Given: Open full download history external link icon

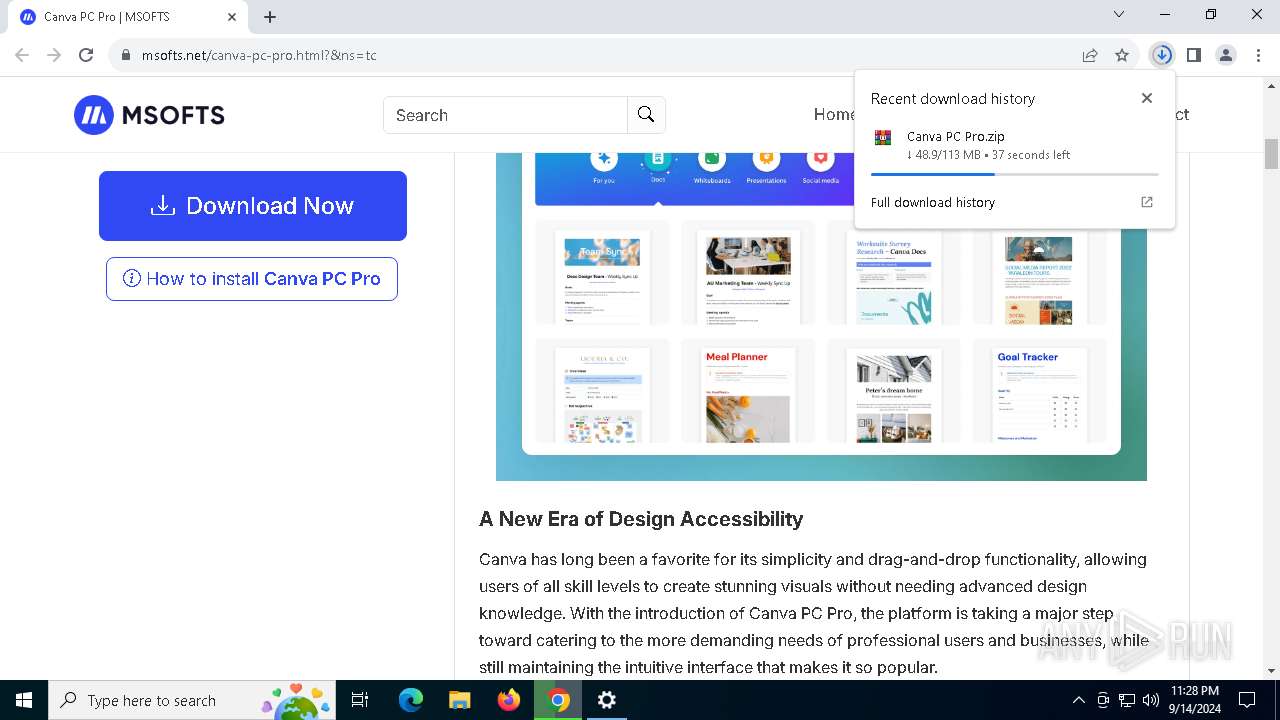Looking at the screenshot, I should pos(1147,202).
